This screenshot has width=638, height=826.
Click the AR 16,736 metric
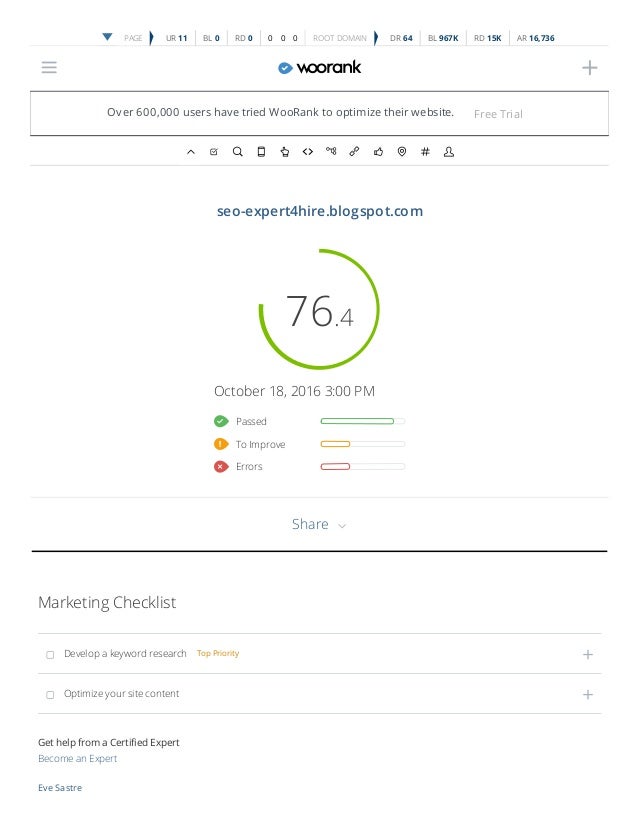tap(535, 38)
